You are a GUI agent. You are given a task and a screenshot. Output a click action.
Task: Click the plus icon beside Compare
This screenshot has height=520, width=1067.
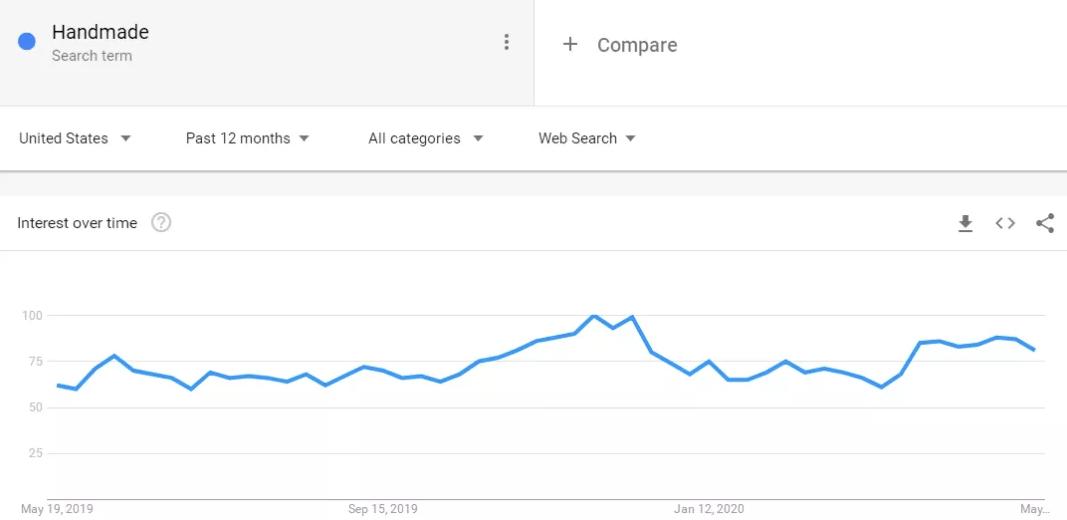click(570, 44)
